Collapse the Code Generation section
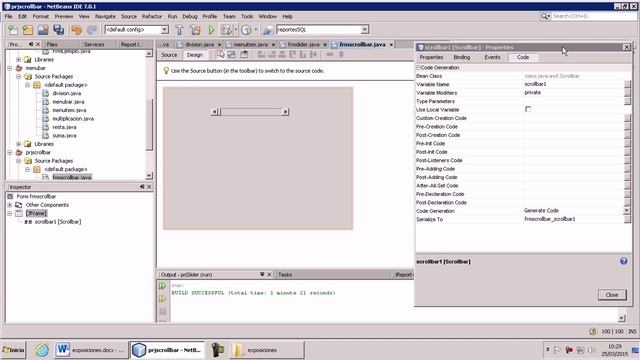Screen dimensions: 640x360 pyautogui.click(x=418, y=67)
